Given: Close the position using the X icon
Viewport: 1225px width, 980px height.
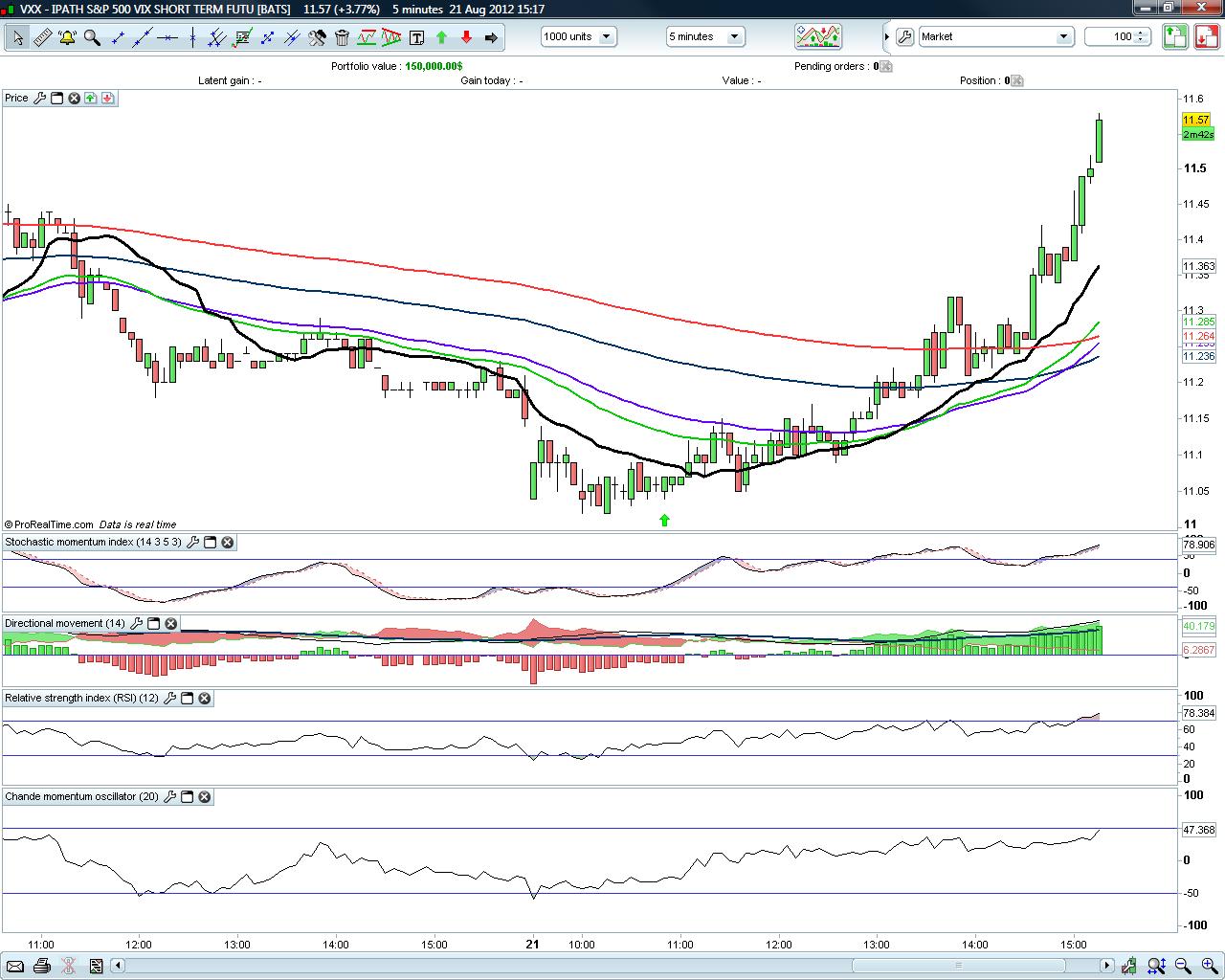Looking at the screenshot, I should pyautogui.click(x=1016, y=81).
